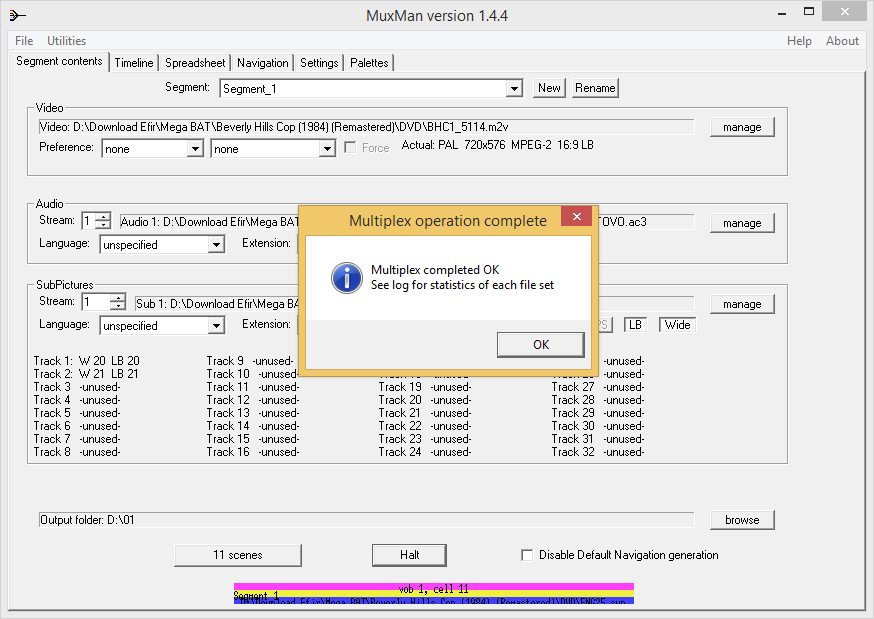Enable Disable Default Navigation generation checkbox
The height and width of the screenshot is (619, 874).
(x=527, y=555)
